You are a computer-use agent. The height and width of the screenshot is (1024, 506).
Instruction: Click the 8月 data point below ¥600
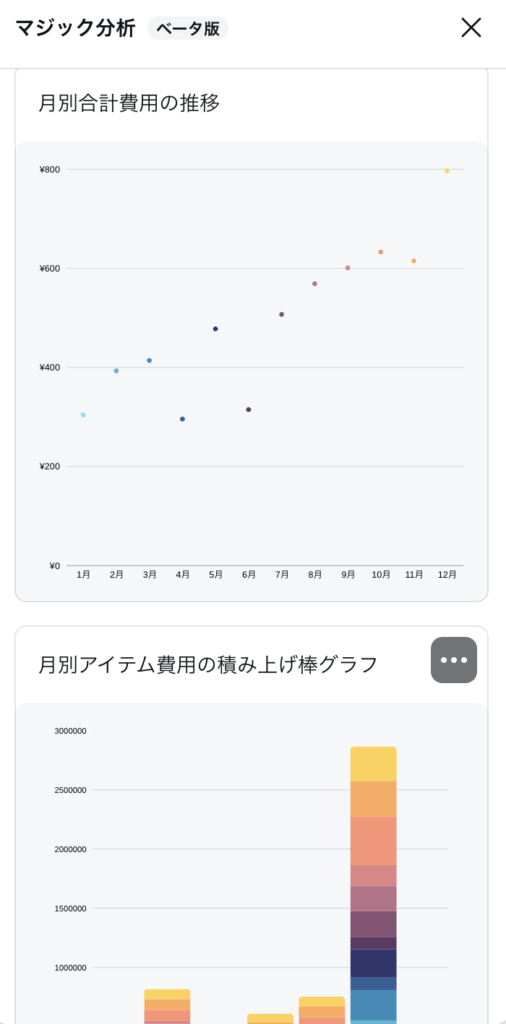tap(315, 284)
